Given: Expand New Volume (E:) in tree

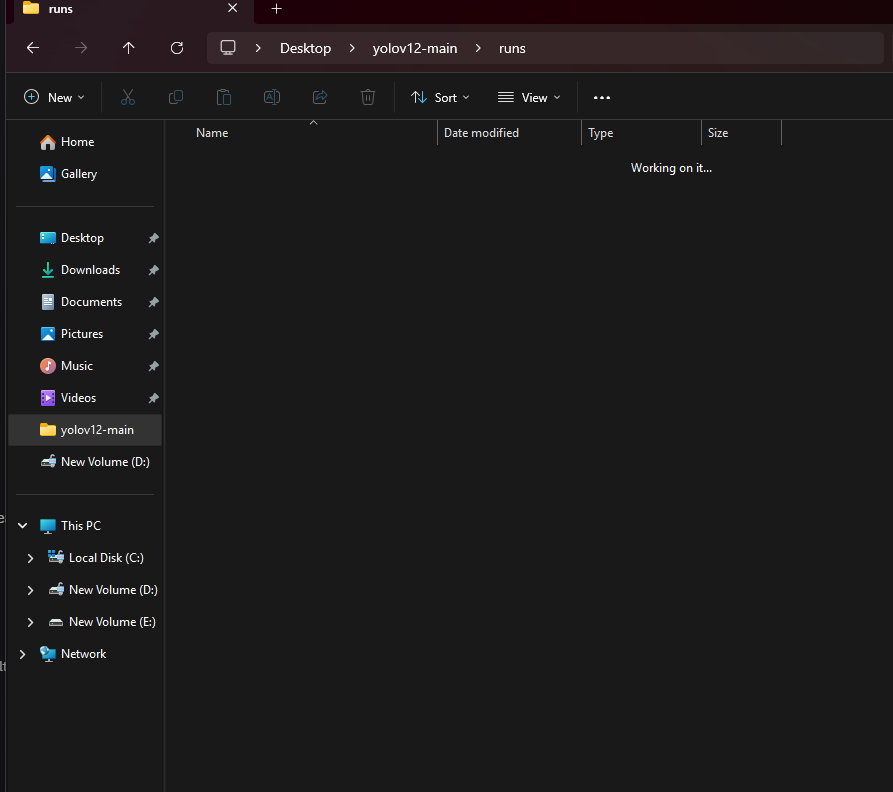Looking at the screenshot, I should 31,622.
